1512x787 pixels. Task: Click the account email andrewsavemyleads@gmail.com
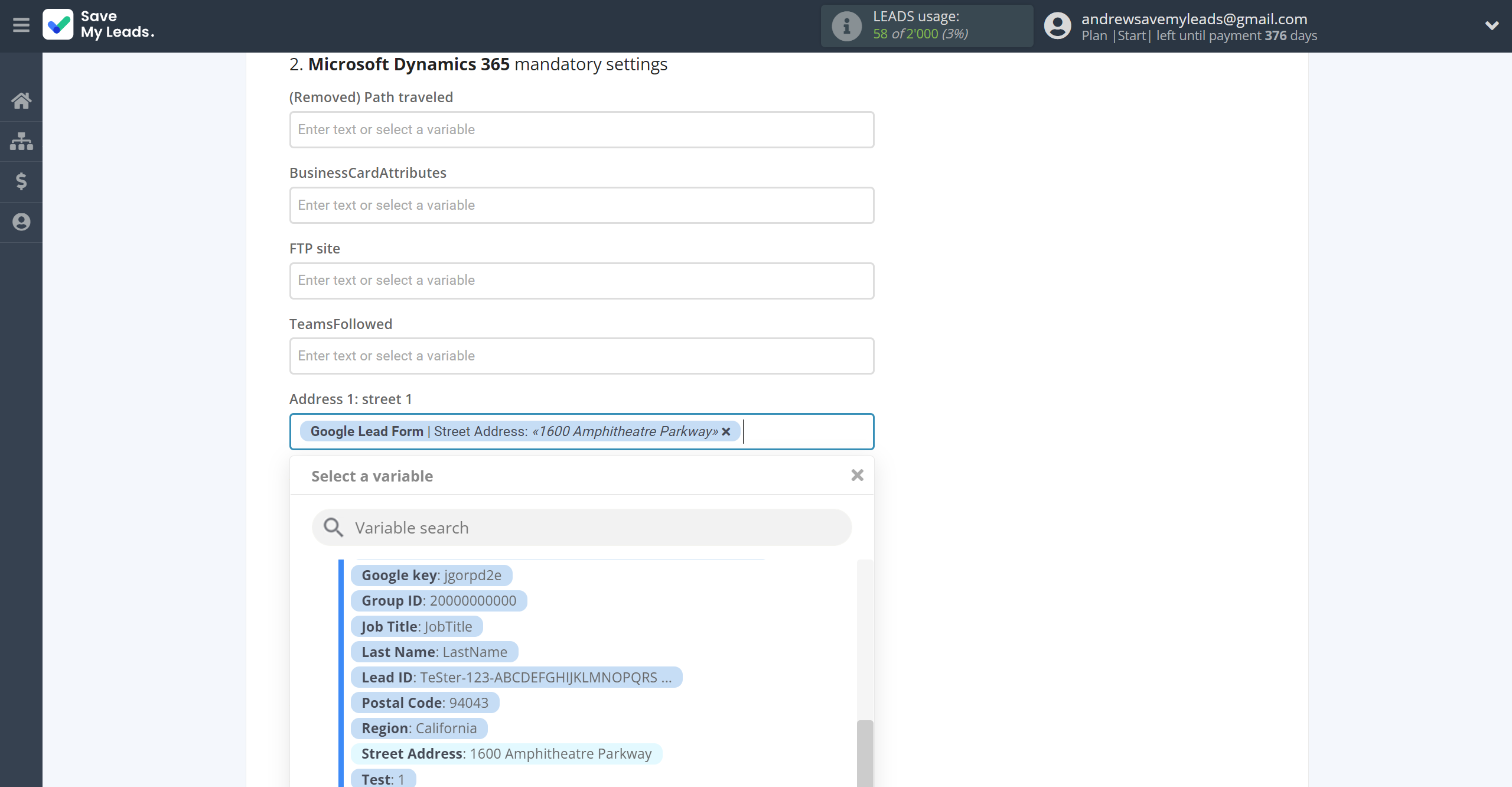1194,18
